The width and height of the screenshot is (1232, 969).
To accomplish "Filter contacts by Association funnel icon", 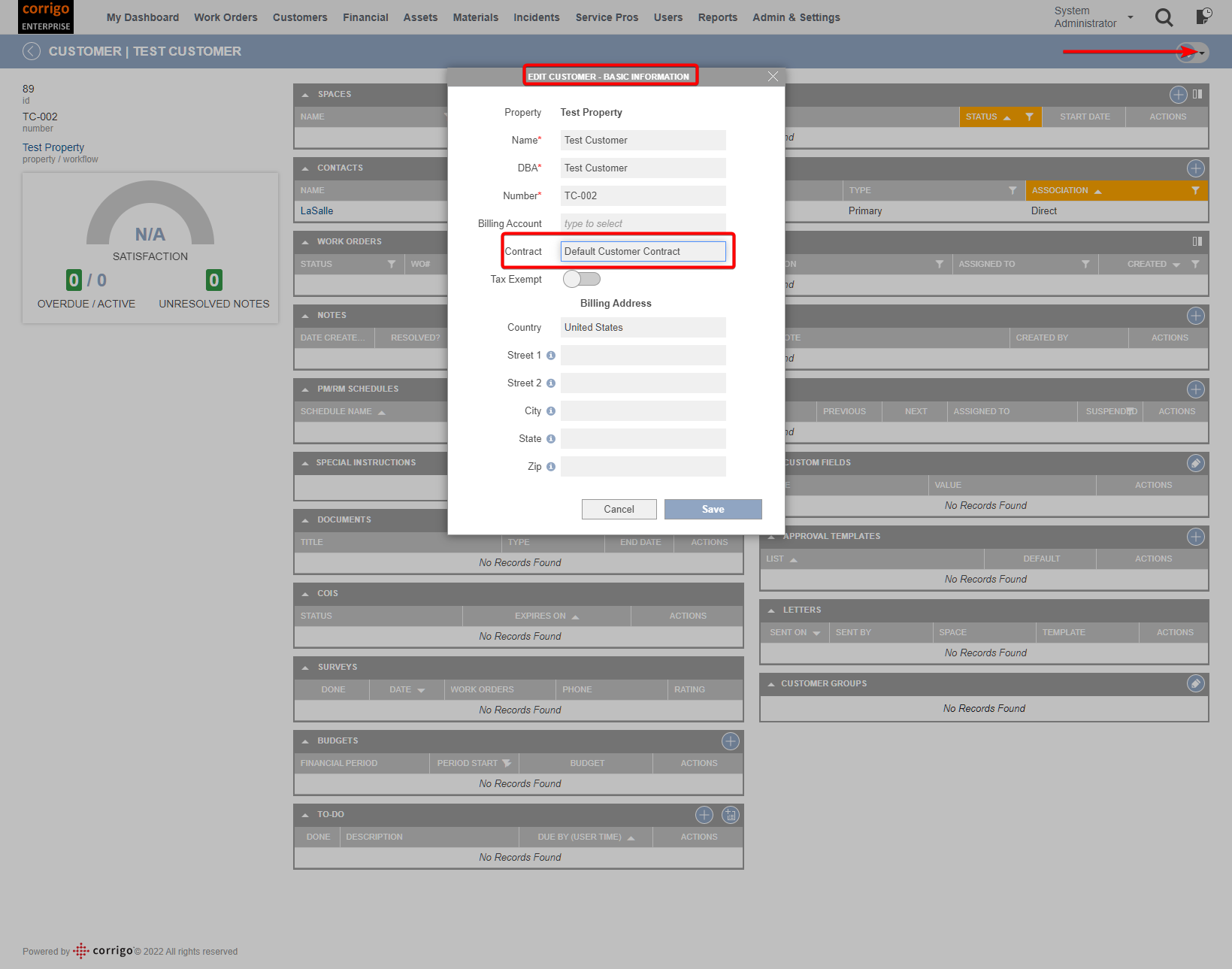I will (x=1195, y=191).
